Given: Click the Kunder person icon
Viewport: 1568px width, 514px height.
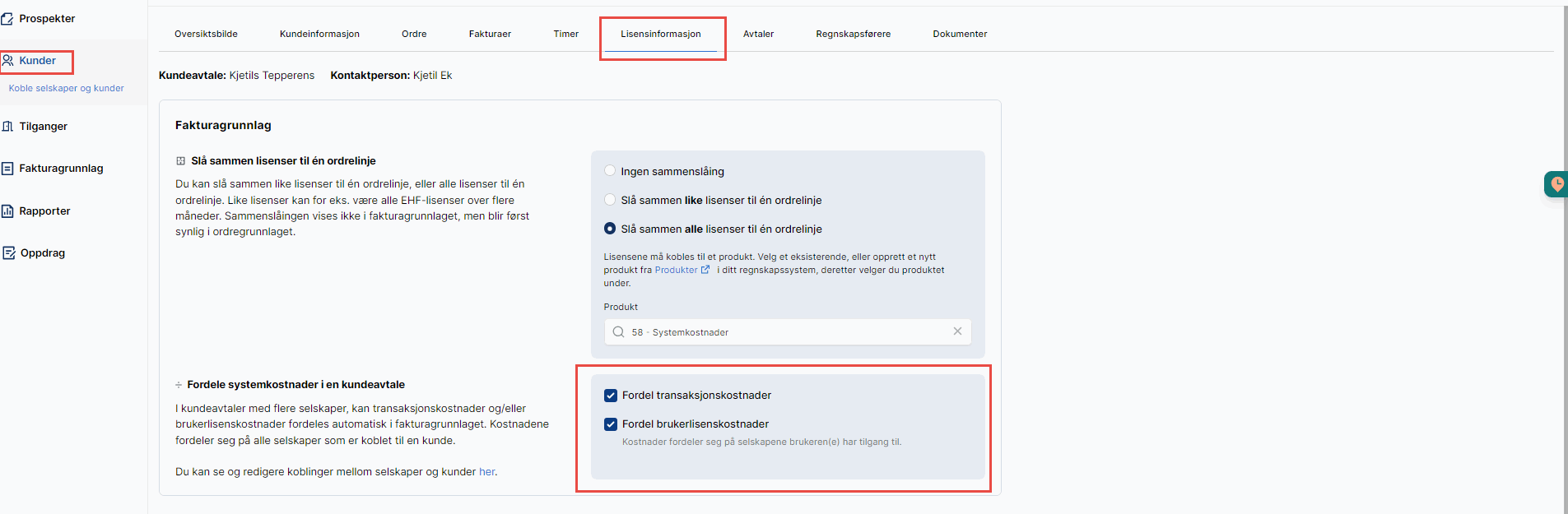Looking at the screenshot, I should coord(7,60).
